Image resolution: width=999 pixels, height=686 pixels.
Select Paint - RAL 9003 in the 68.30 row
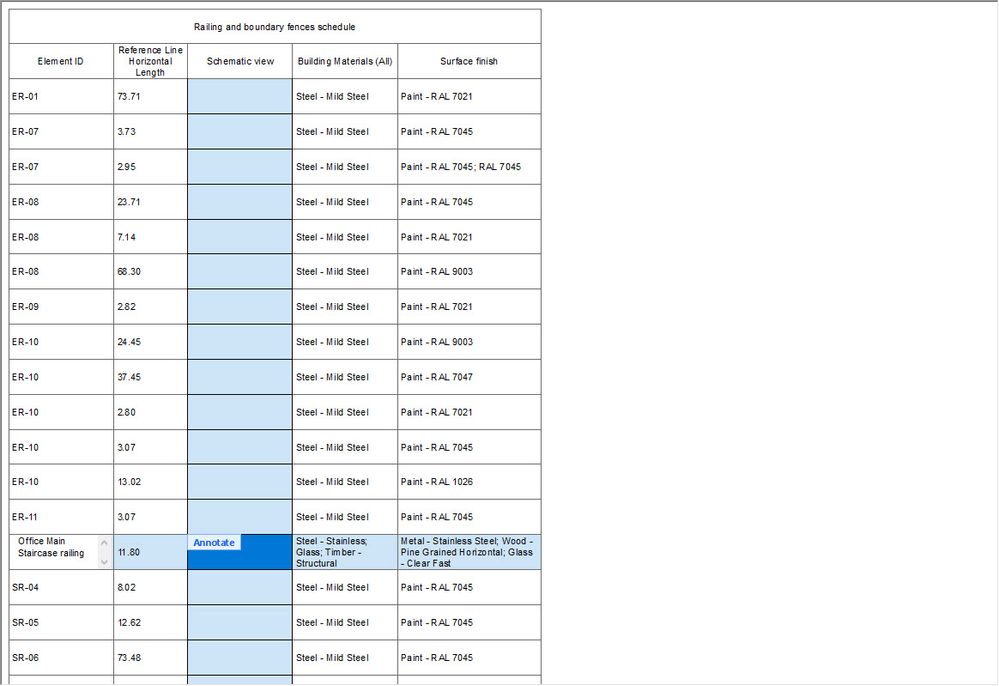469,271
